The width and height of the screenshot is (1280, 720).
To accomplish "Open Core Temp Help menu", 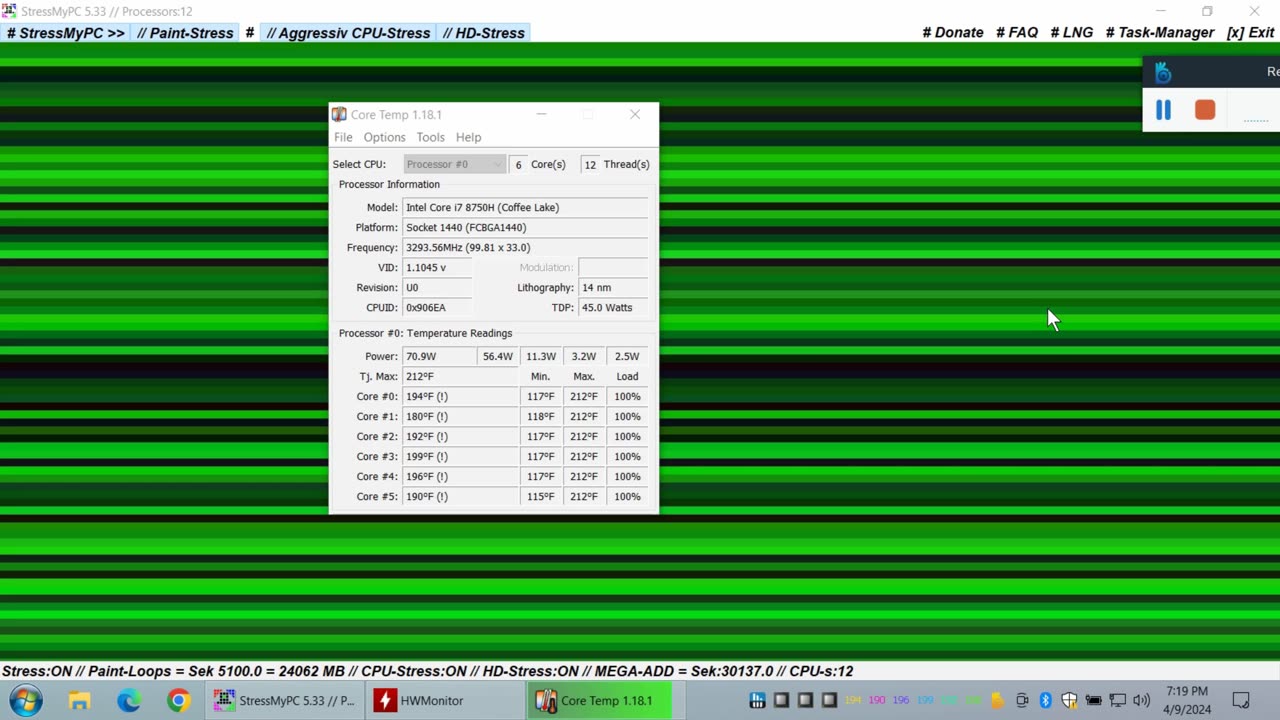I will click(468, 137).
